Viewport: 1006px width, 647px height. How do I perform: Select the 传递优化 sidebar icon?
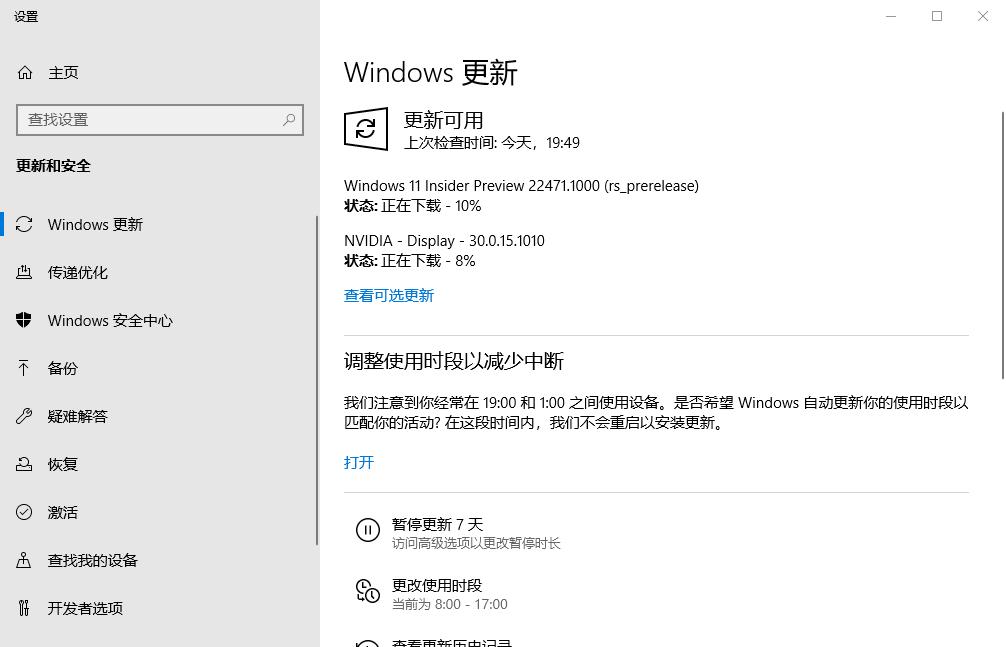point(28,272)
